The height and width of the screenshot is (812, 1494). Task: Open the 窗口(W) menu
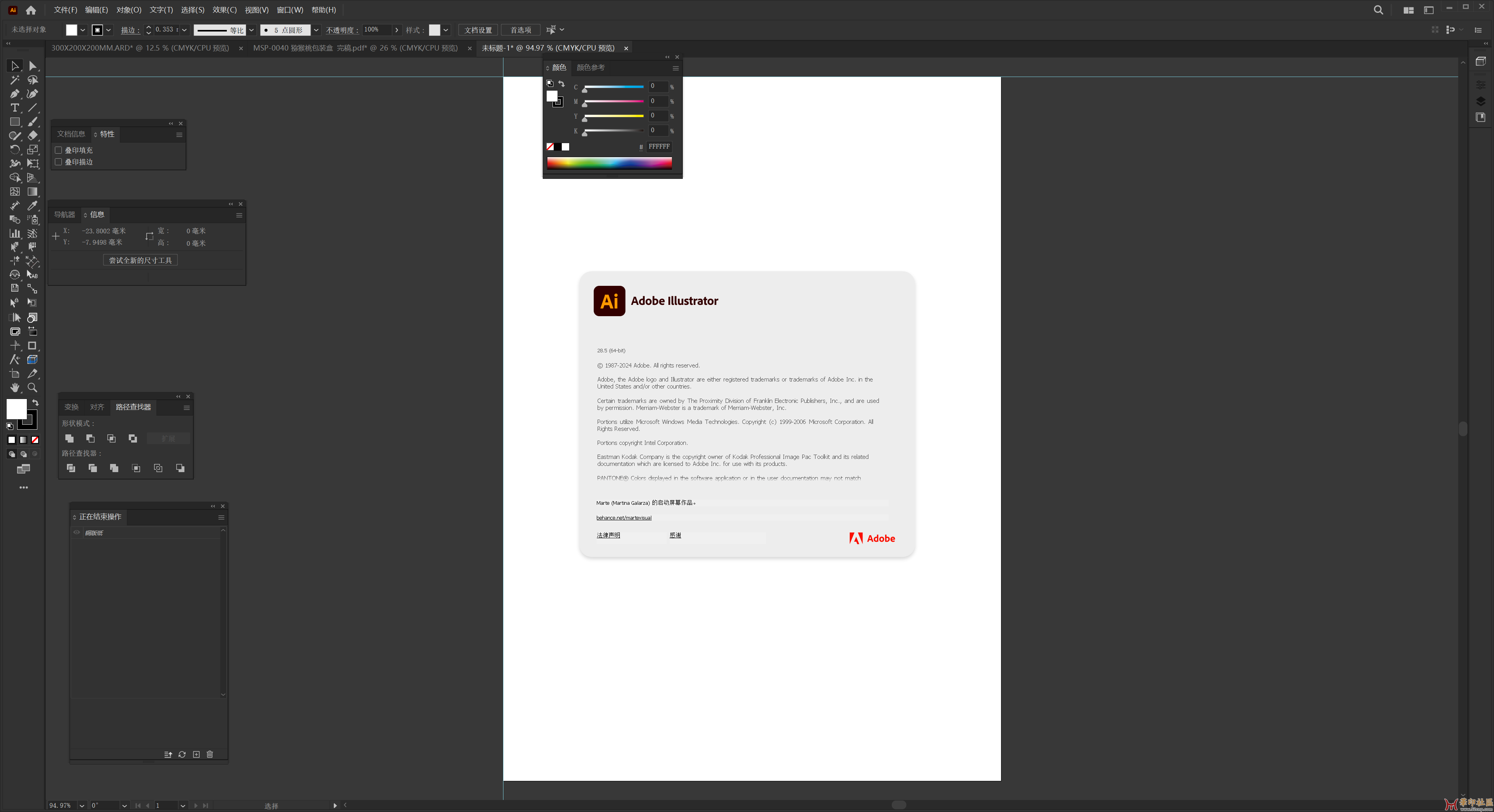tap(290, 10)
